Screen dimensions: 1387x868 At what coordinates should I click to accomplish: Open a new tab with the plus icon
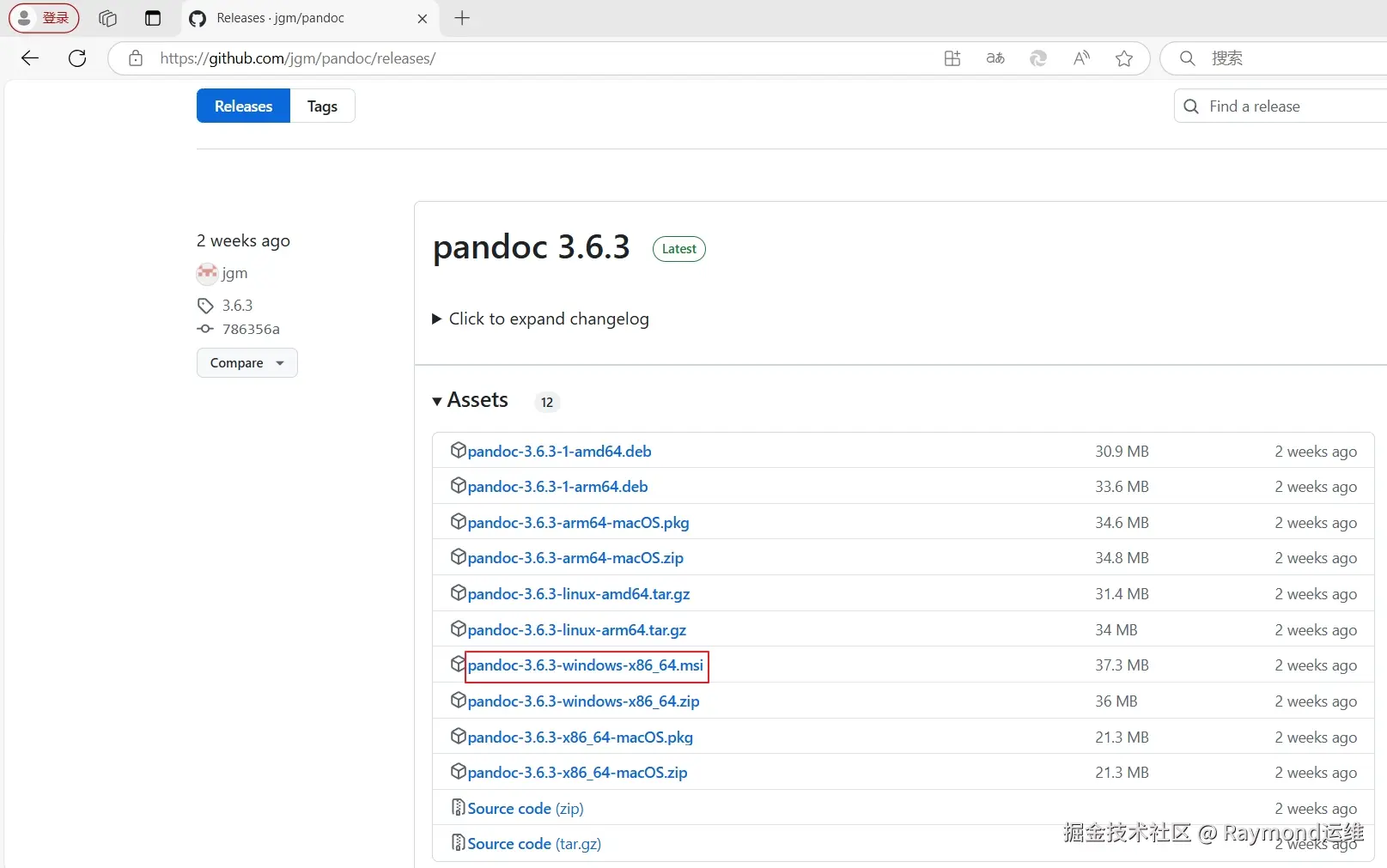(x=462, y=18)
